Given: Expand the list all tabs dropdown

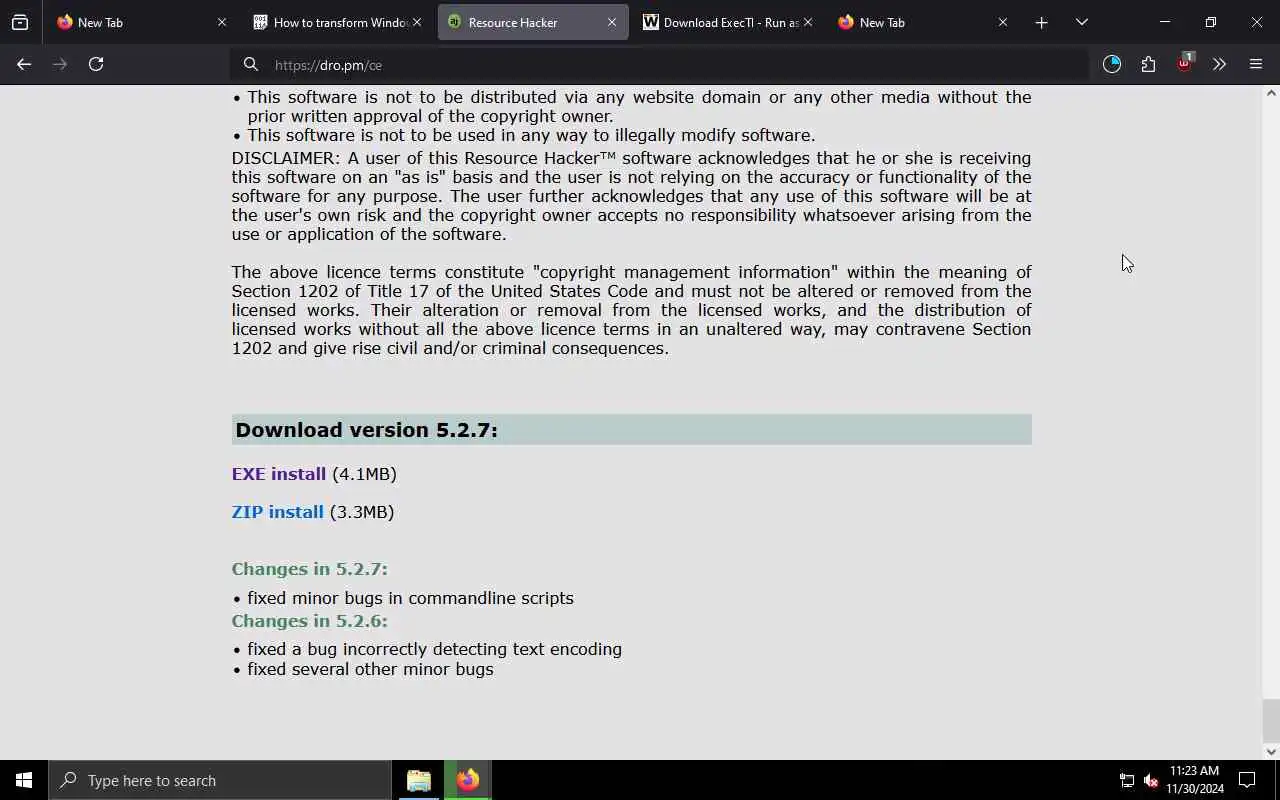Looking at the screenshot, I should [x=1082, y=22].
